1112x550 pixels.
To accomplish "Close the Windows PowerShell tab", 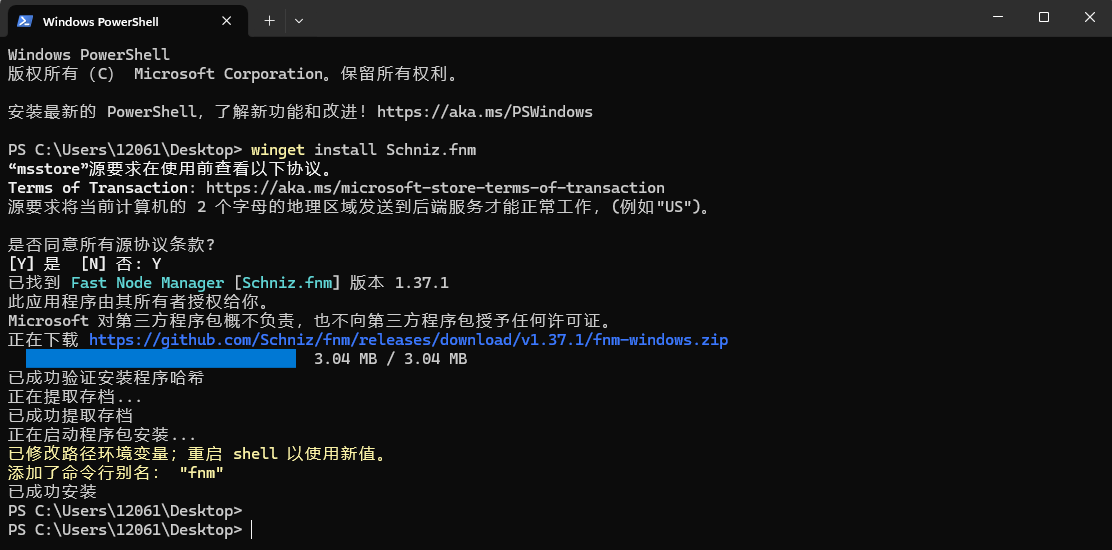I will point(226,21).
